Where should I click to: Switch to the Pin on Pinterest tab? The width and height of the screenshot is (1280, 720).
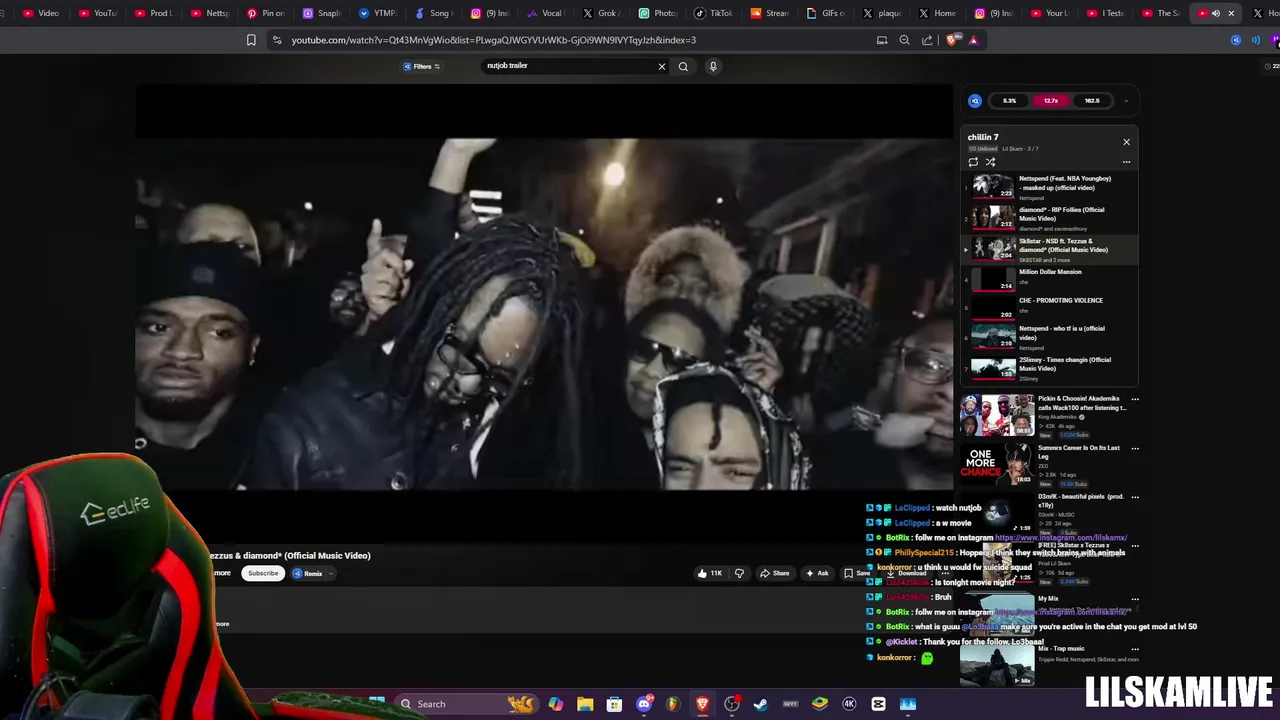point(265,13)
